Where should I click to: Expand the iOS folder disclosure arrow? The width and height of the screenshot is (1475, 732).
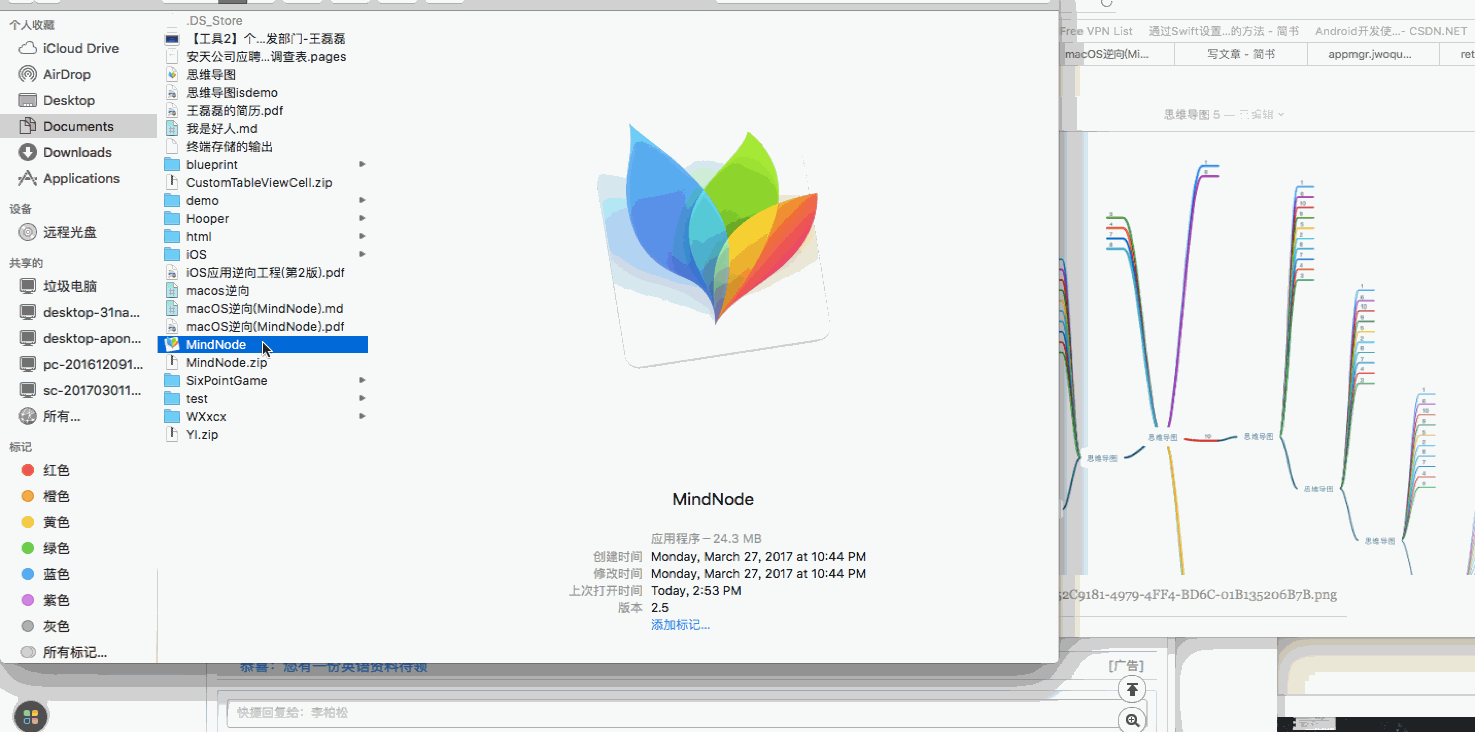pyautogui.click(x=362, y=254)
